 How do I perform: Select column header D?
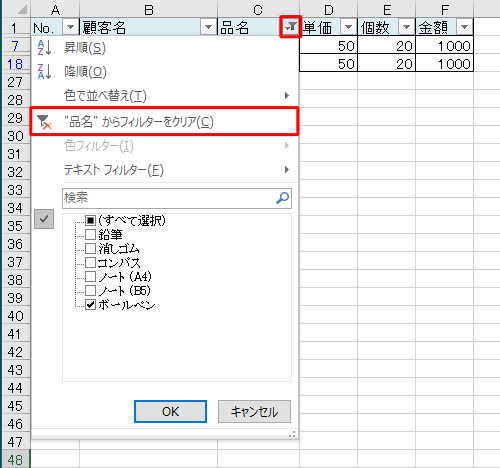(x=329, y=9)
